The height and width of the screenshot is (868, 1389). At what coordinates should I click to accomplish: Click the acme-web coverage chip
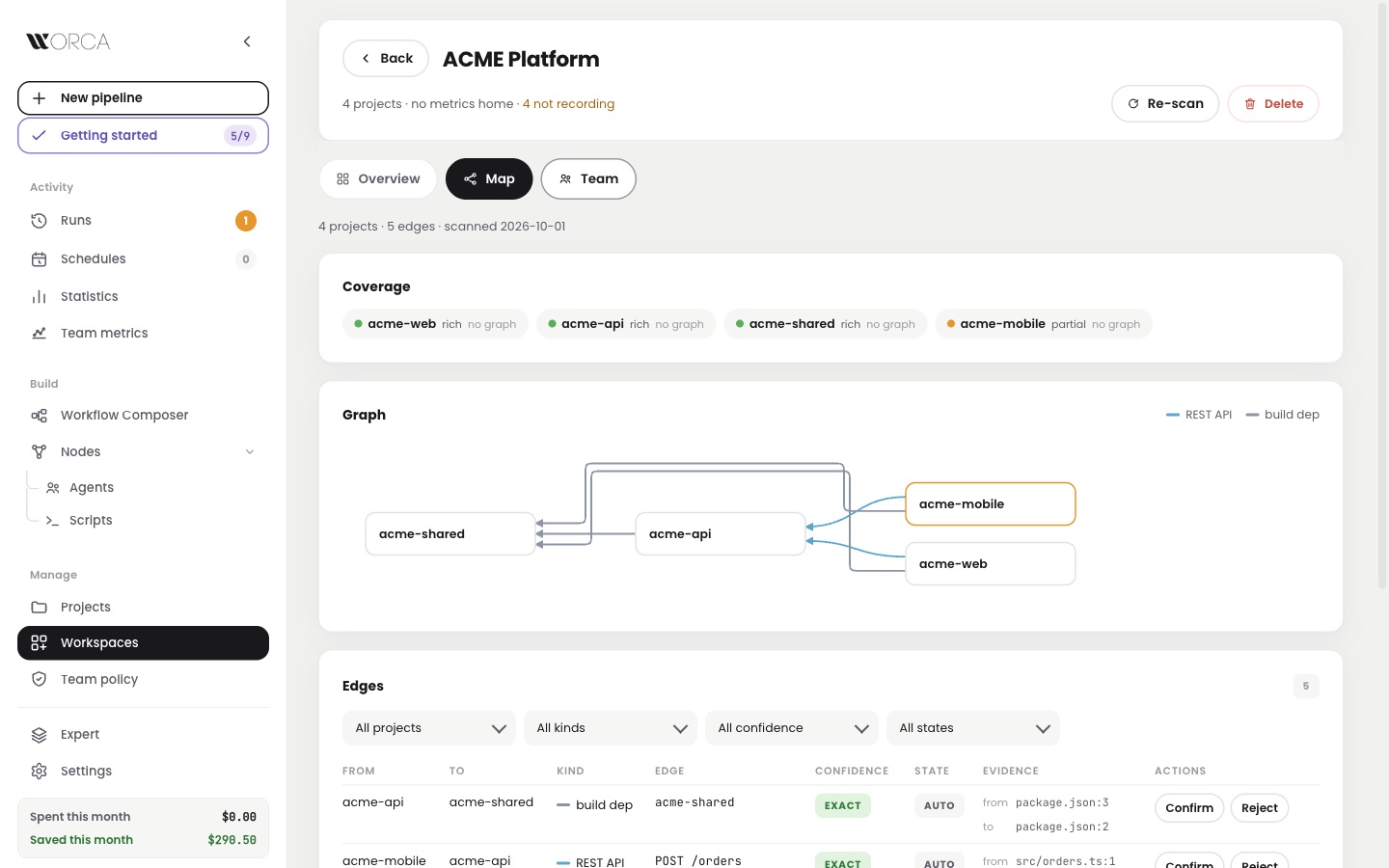pos(435,324)
